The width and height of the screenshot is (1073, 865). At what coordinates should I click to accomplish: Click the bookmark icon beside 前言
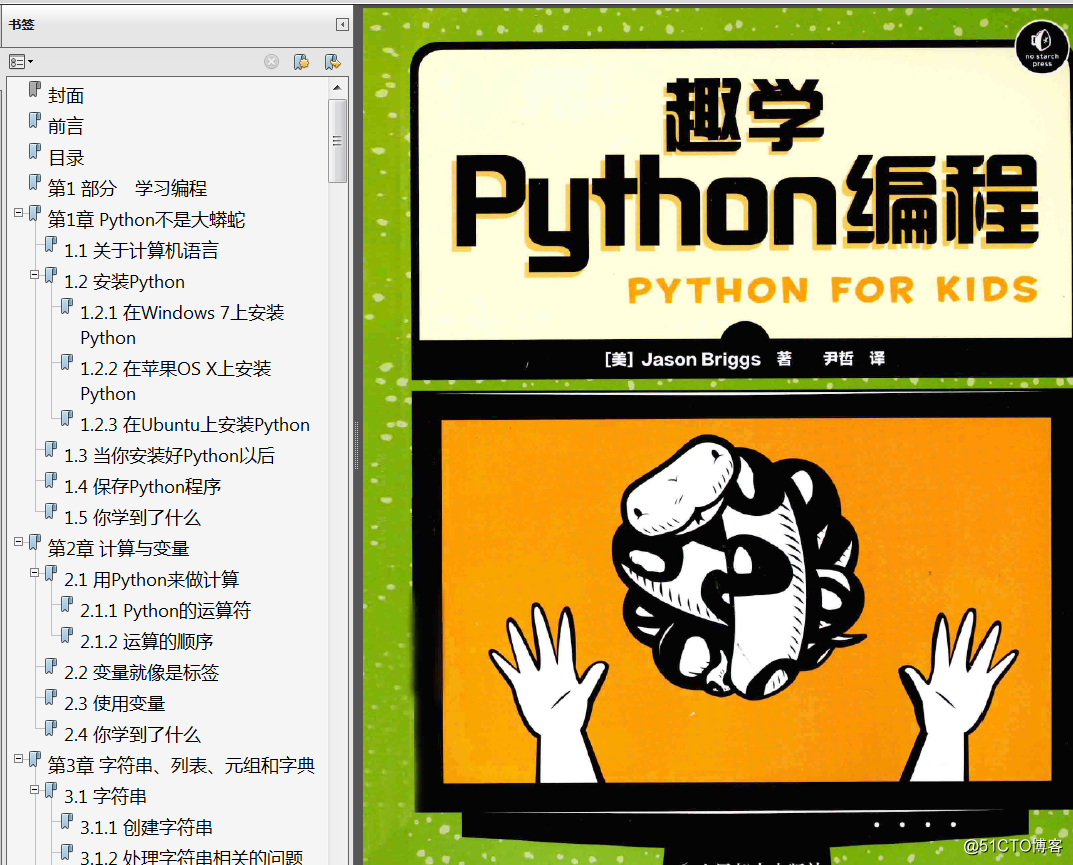pos(35,120)
